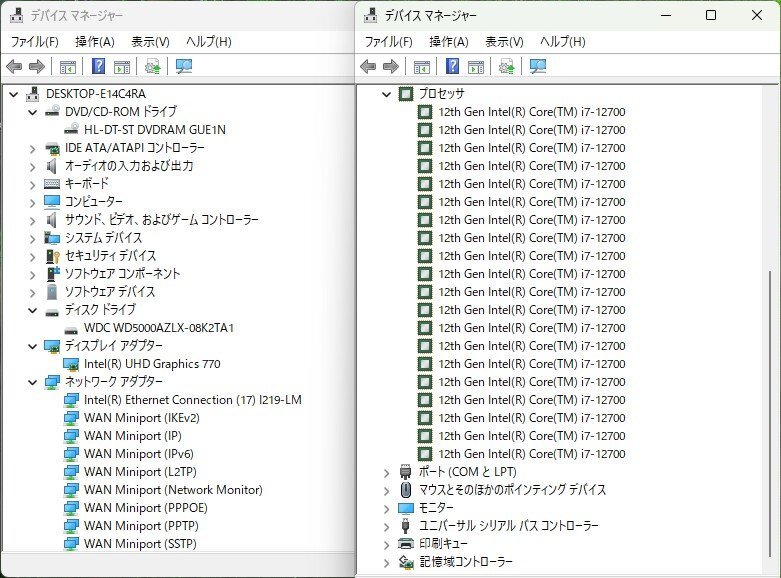Click right window vertical scrollbar thumb

(771, 414)
